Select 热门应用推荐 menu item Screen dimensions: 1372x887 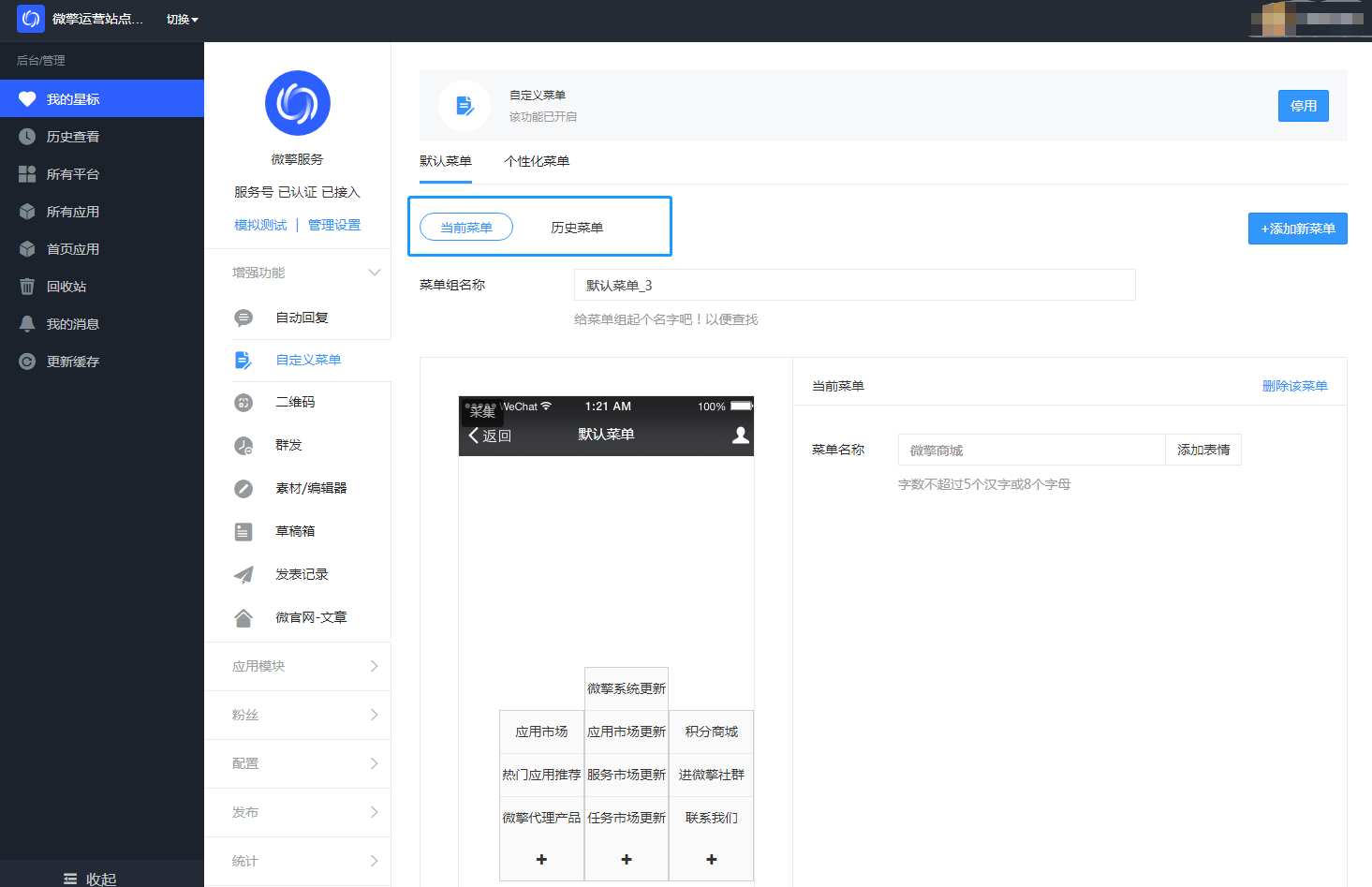pyautogui.click(x=541, y=775)
